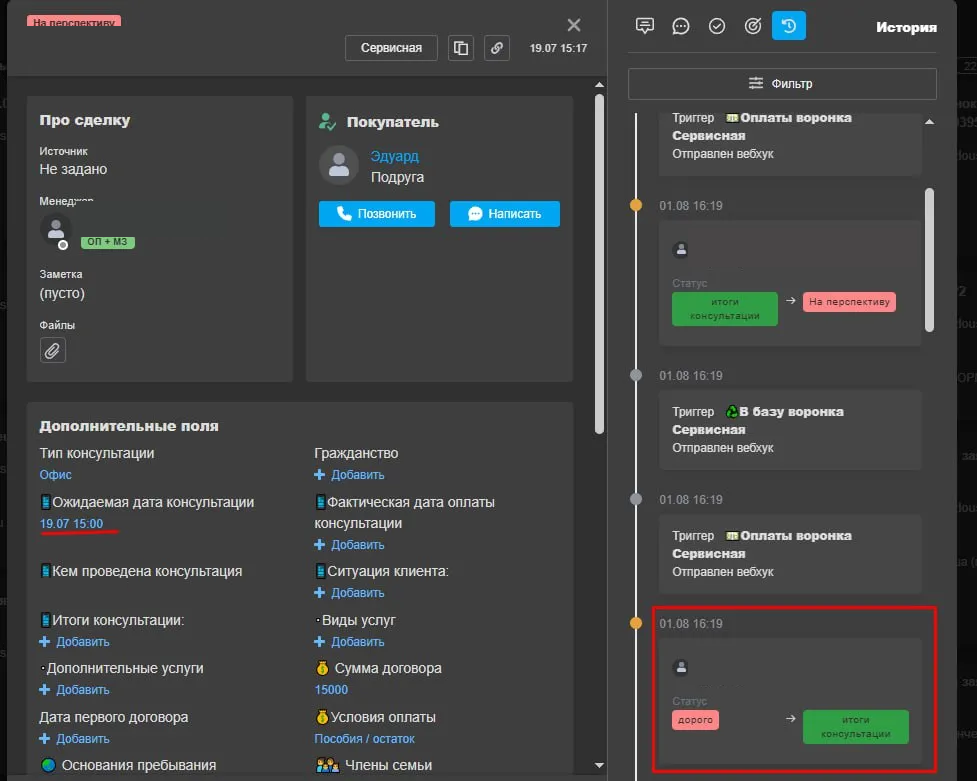Click the manager avatar
The height and width of the screenshot is (781, 977).
click(55, 230)
